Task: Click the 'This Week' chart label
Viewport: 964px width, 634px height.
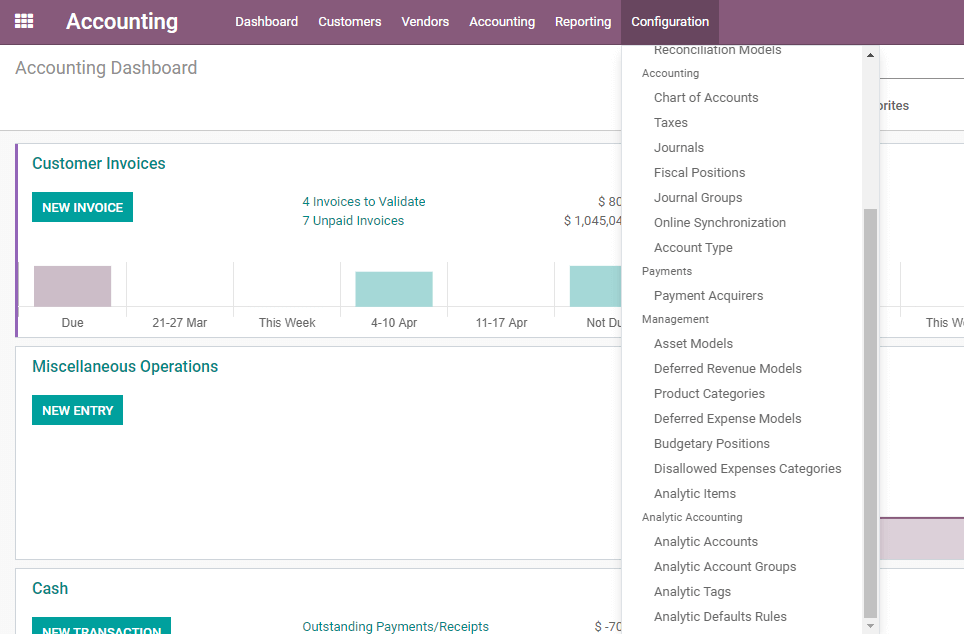Action: click(x=286, y=323)
